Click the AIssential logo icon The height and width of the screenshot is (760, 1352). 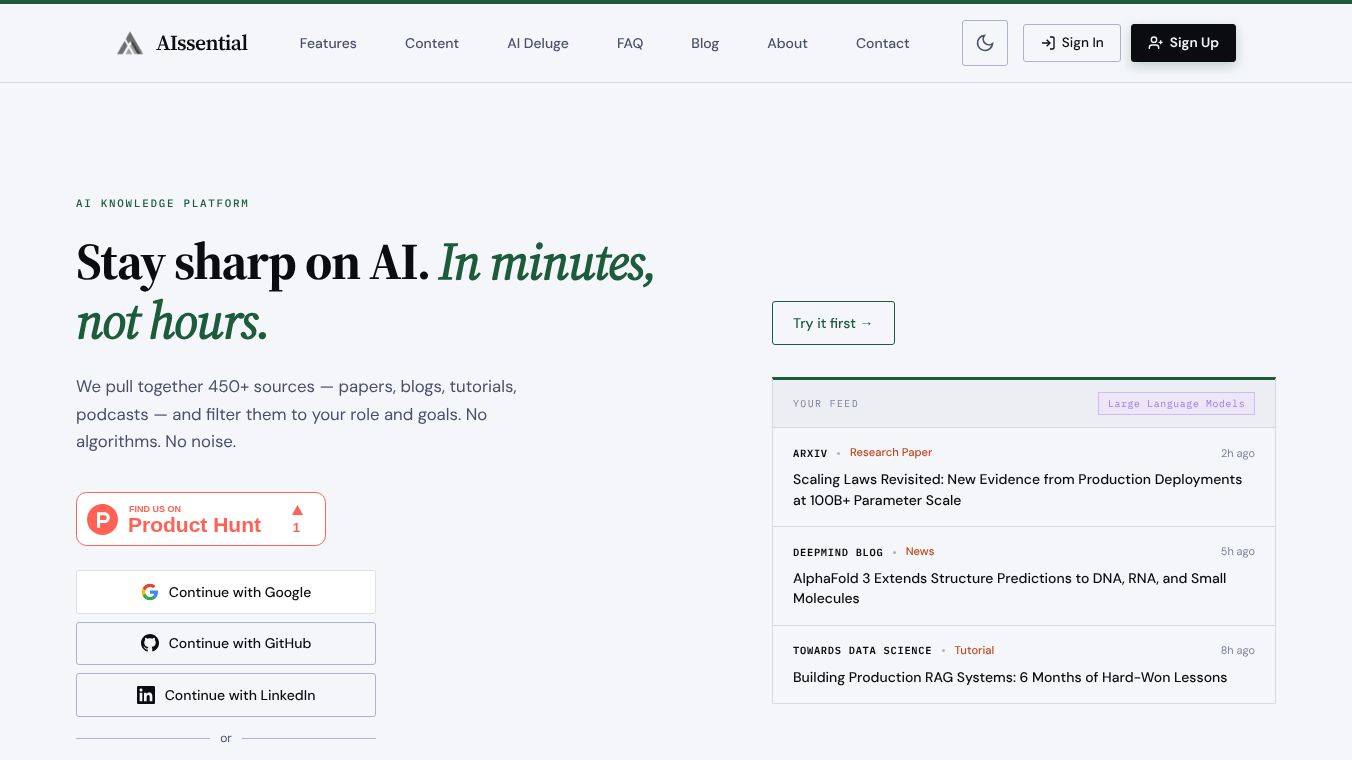(x=130, y=43)
